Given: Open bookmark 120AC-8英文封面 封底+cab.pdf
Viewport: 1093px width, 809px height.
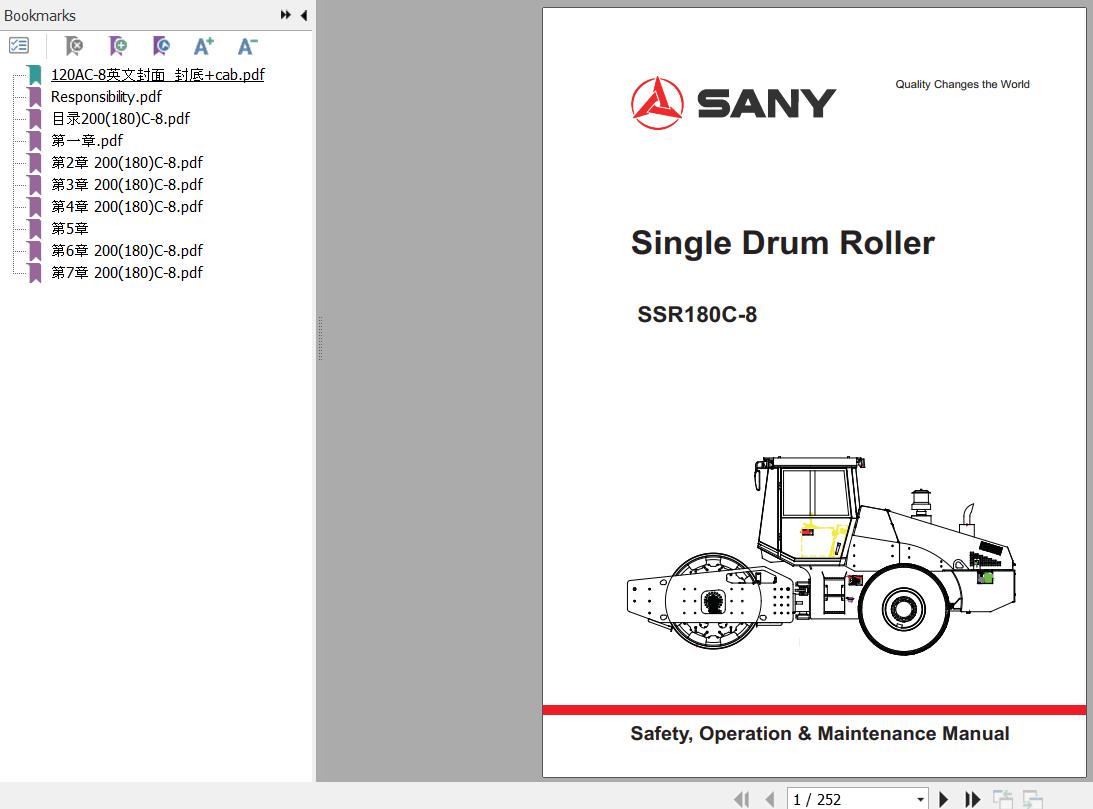Looking at the screenshot, I should pyautogui.click(x=158, y=75).
